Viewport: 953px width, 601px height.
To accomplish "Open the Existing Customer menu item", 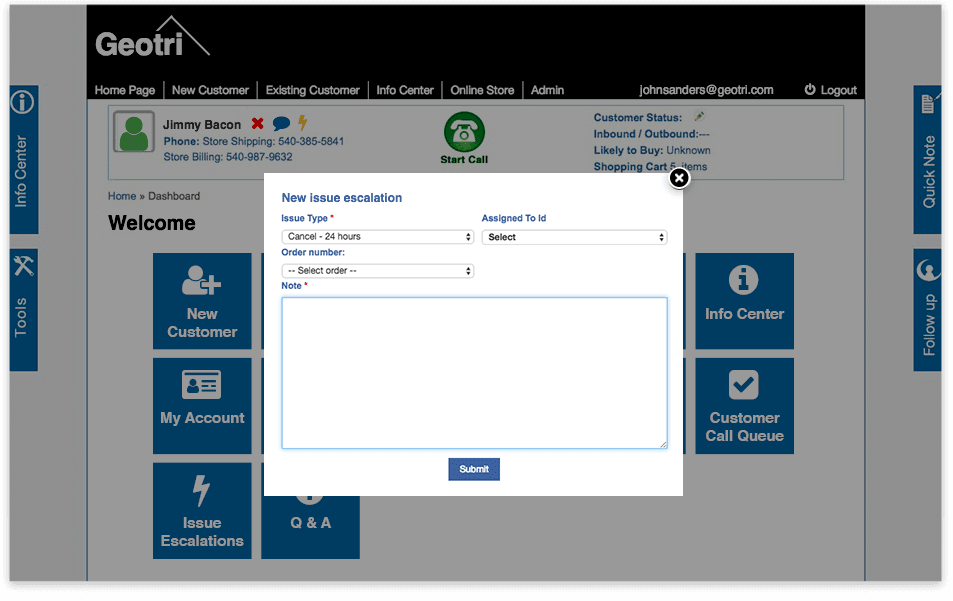I will (312, 90).
